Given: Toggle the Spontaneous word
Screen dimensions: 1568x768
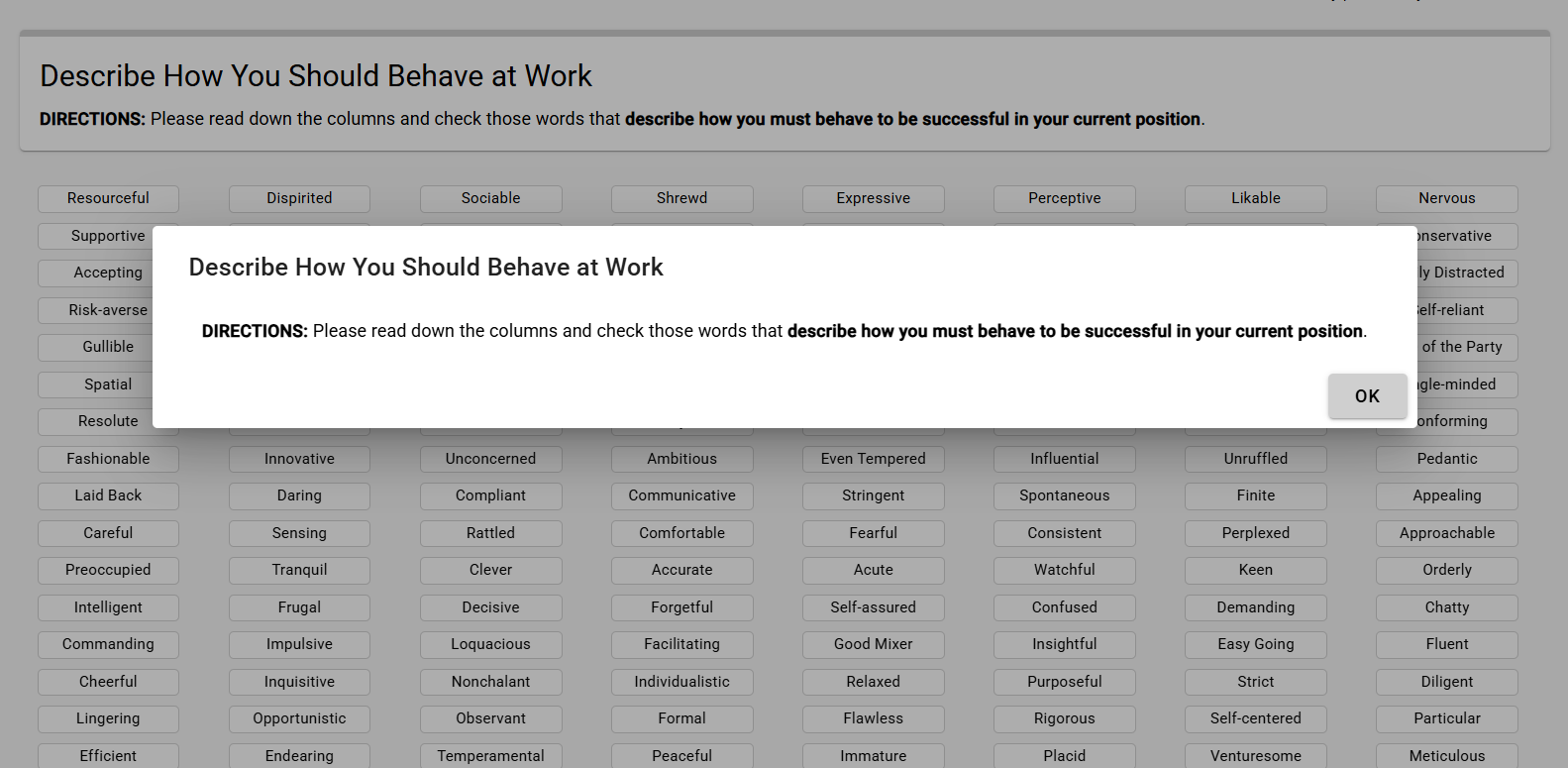Looking at the screenshot, I should (x=1064, y=495).
